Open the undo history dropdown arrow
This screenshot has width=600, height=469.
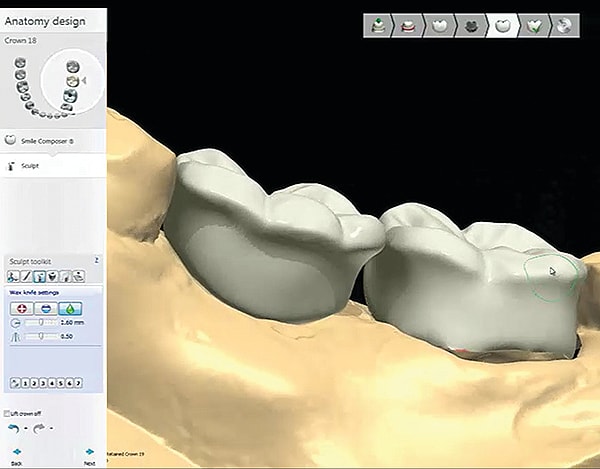(x=26, y=428)
